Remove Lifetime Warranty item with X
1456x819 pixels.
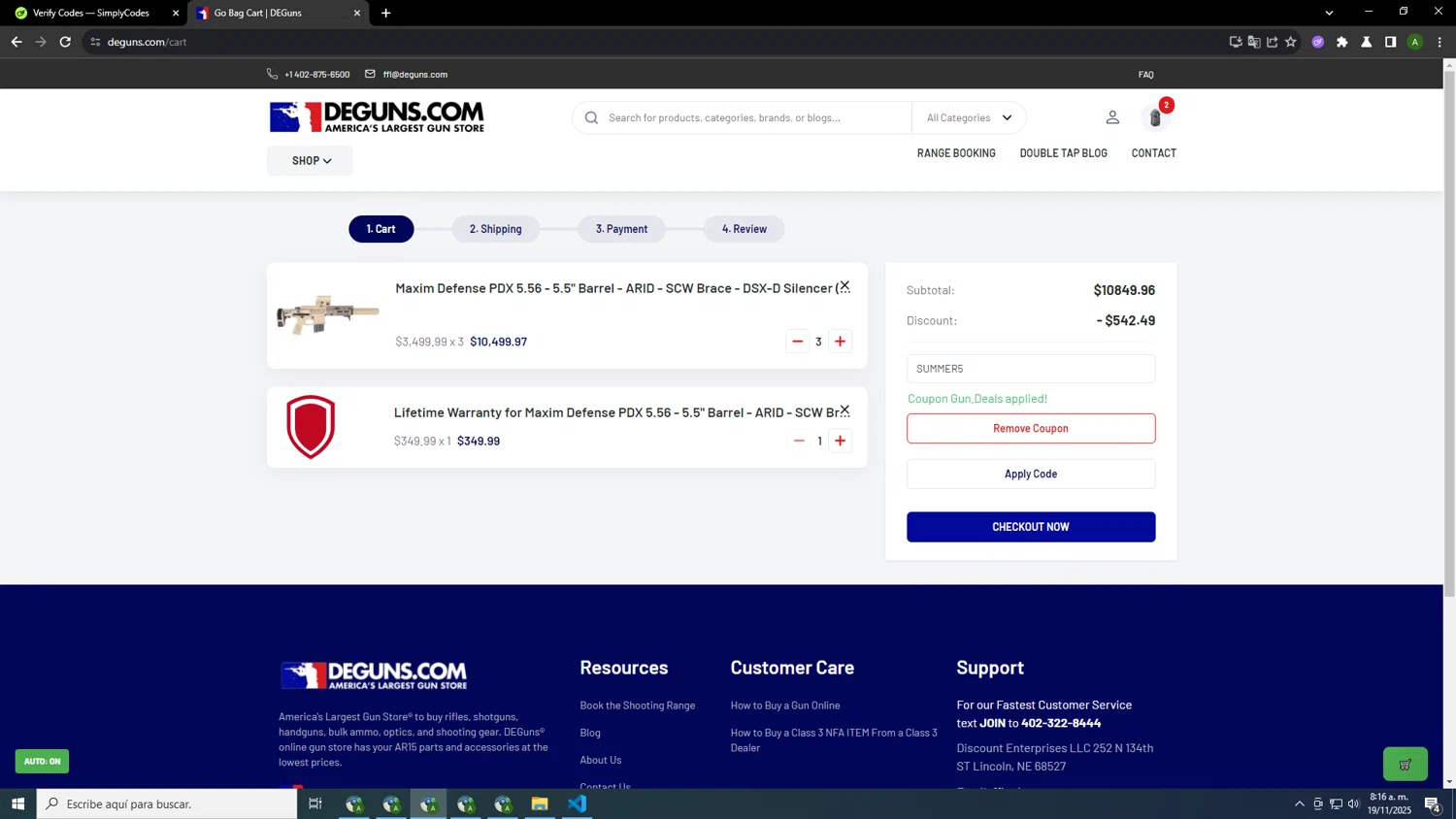(x=844, y=410)
